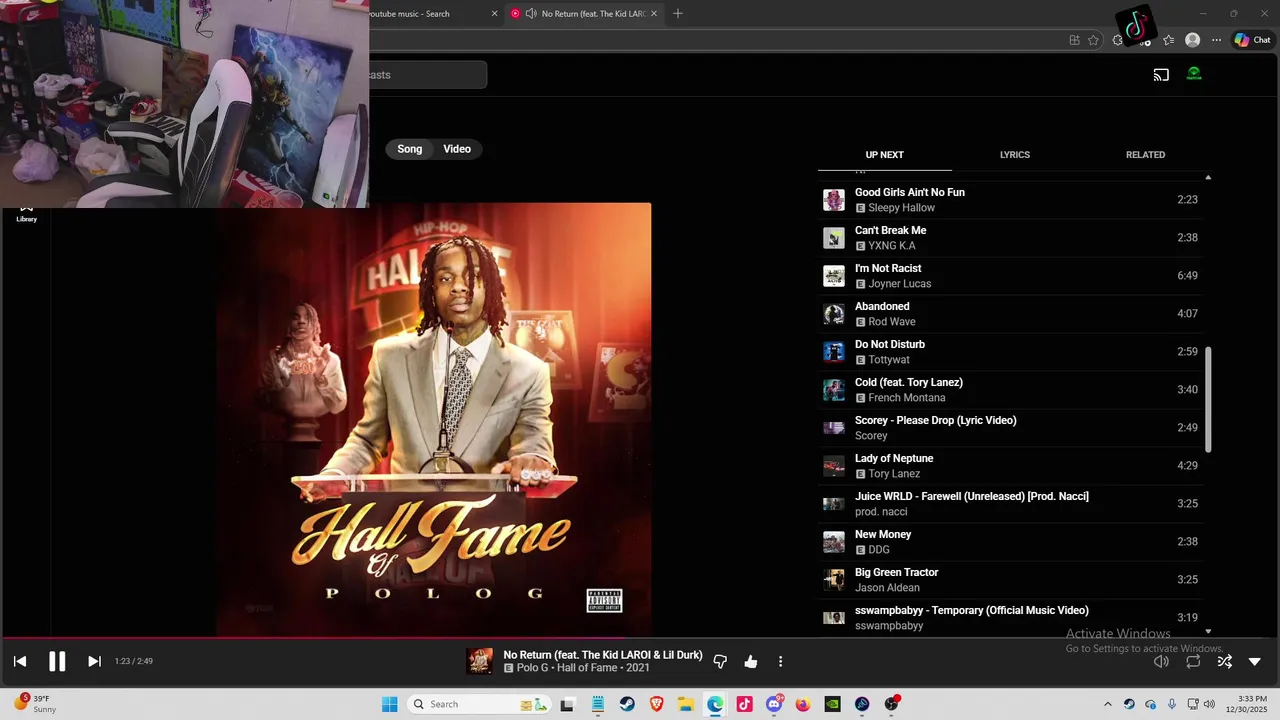
Task: Show hidden system tray icons
Action: click(x=1107, y=704)
